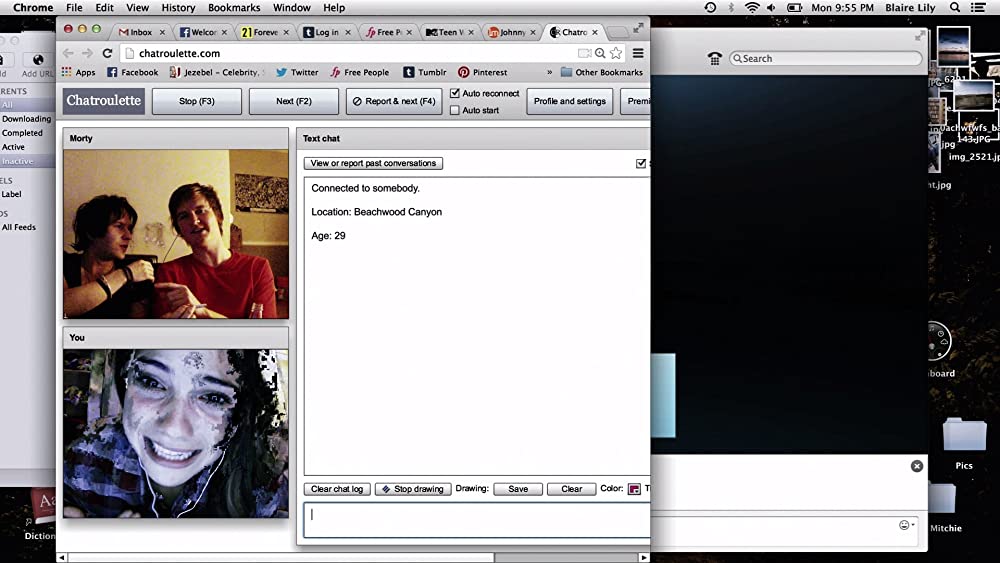This screenshot has height=563, width=1000.
Task: Toggle the checkbox right of past conversations button
Action: pyautogui.click(x=641, y=163)
